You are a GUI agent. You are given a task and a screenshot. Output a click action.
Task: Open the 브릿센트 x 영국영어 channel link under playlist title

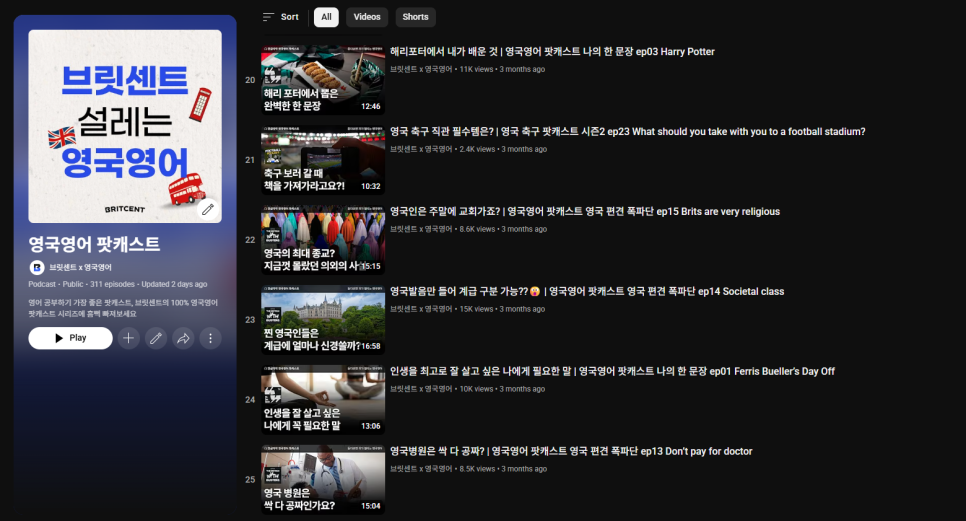pos(80,267)
